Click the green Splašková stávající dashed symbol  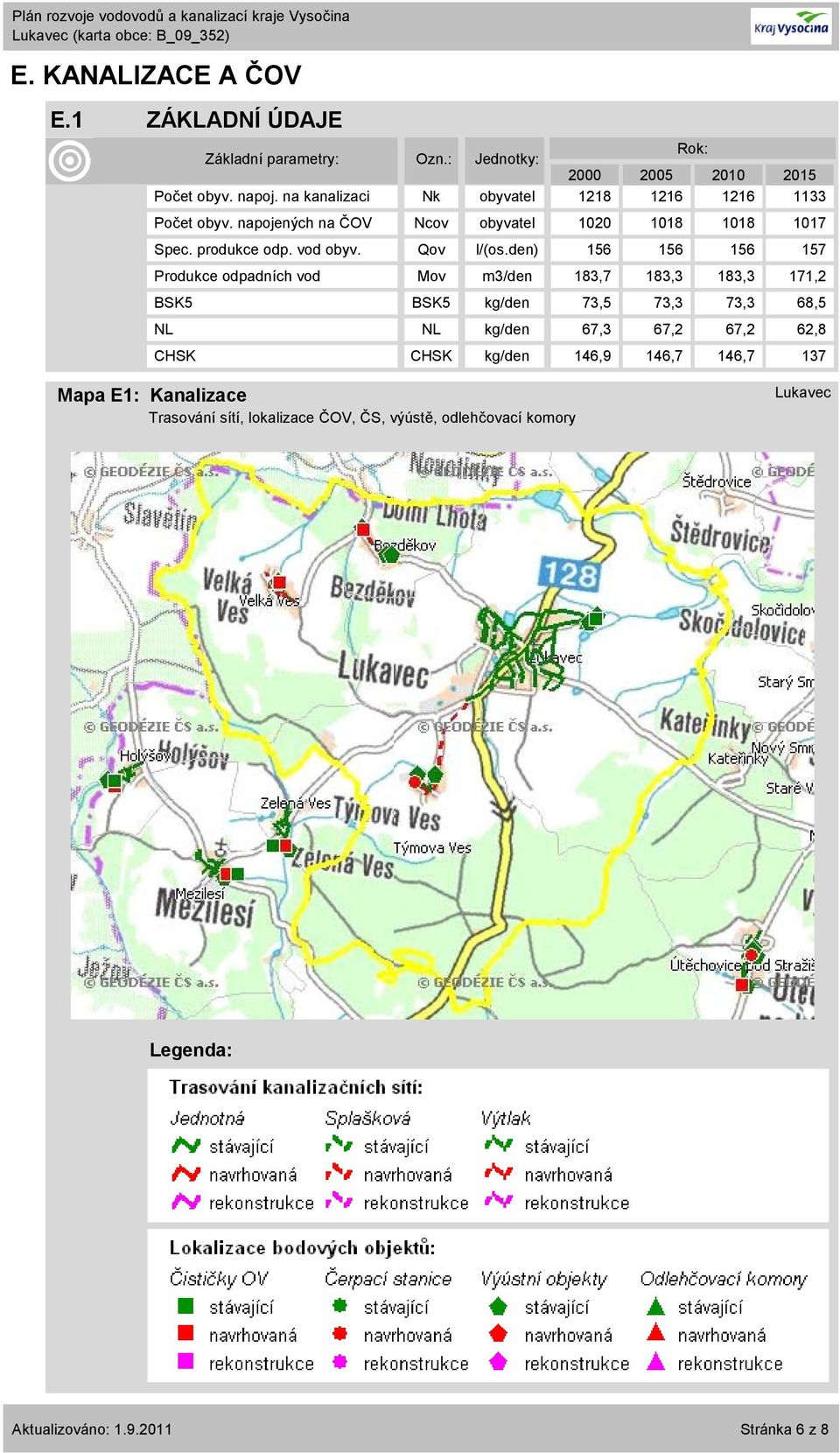(339, 1145)
